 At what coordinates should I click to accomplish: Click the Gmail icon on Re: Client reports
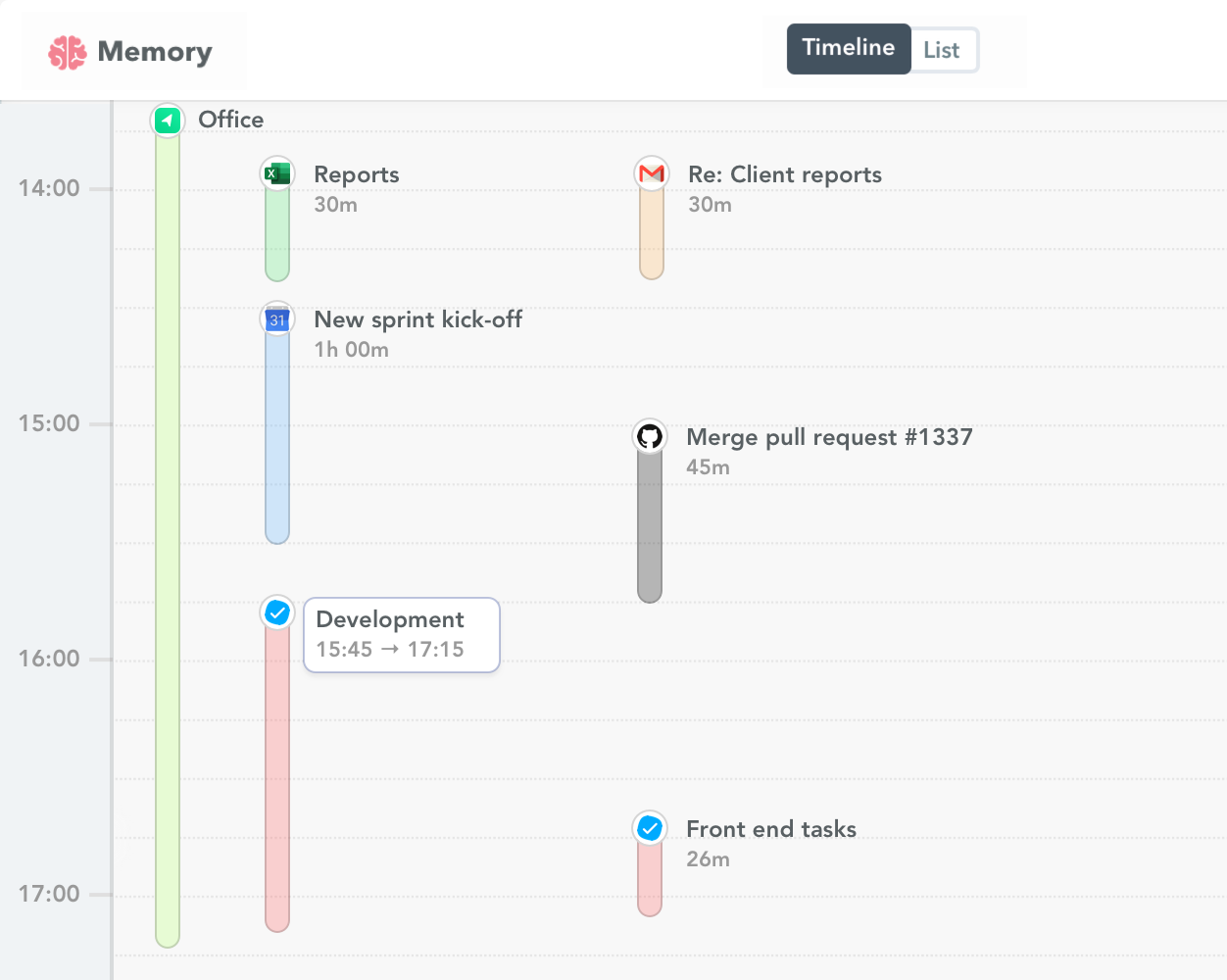651,172
